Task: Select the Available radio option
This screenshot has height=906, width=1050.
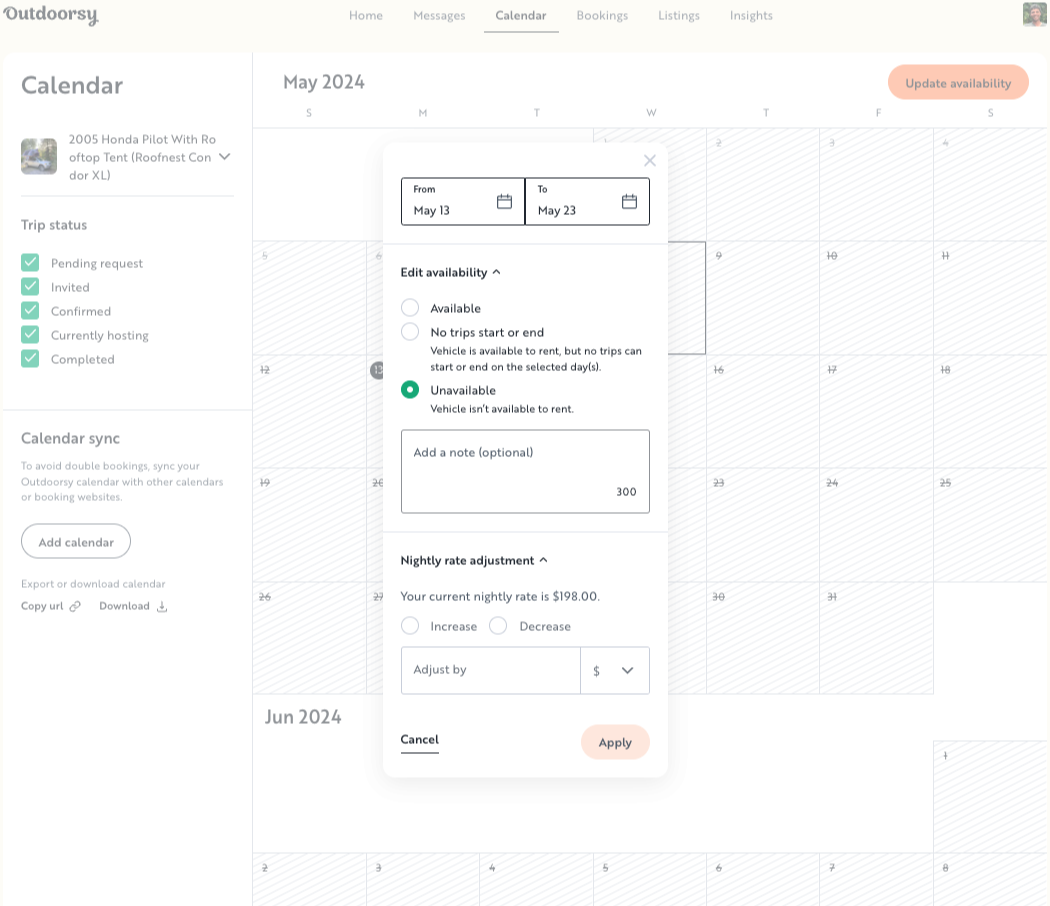Action: pos(410,307)
